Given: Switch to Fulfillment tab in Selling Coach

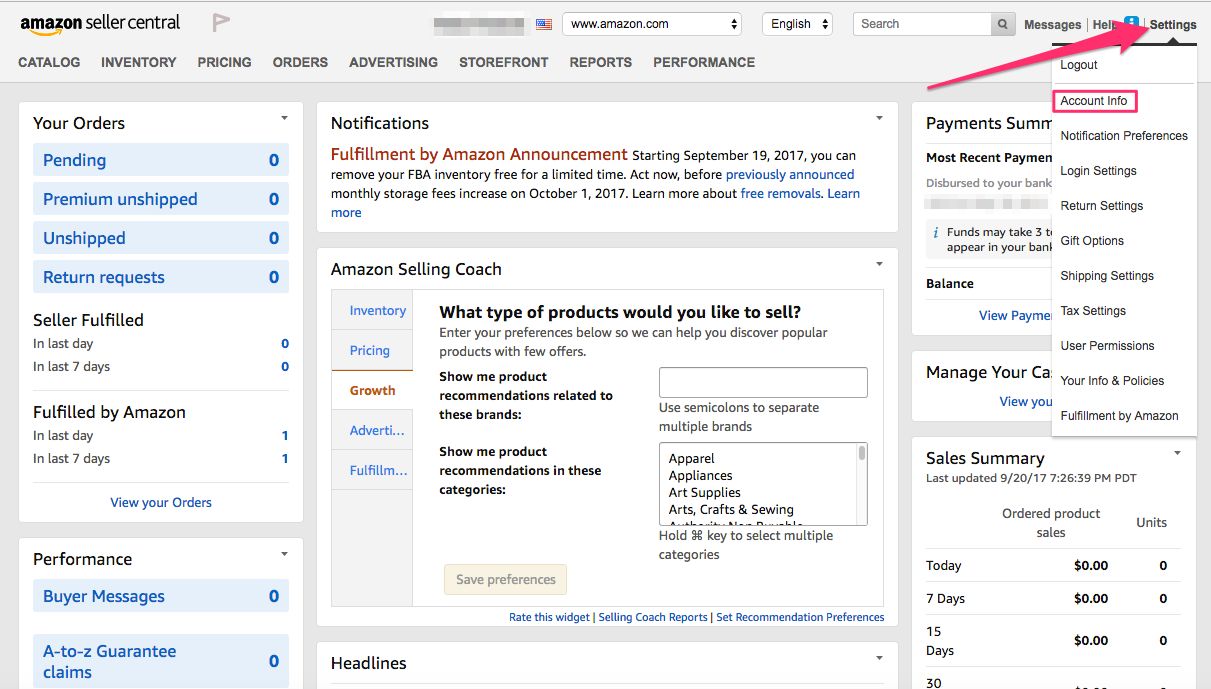Looking at the screenshot, I should click(372, 470).
